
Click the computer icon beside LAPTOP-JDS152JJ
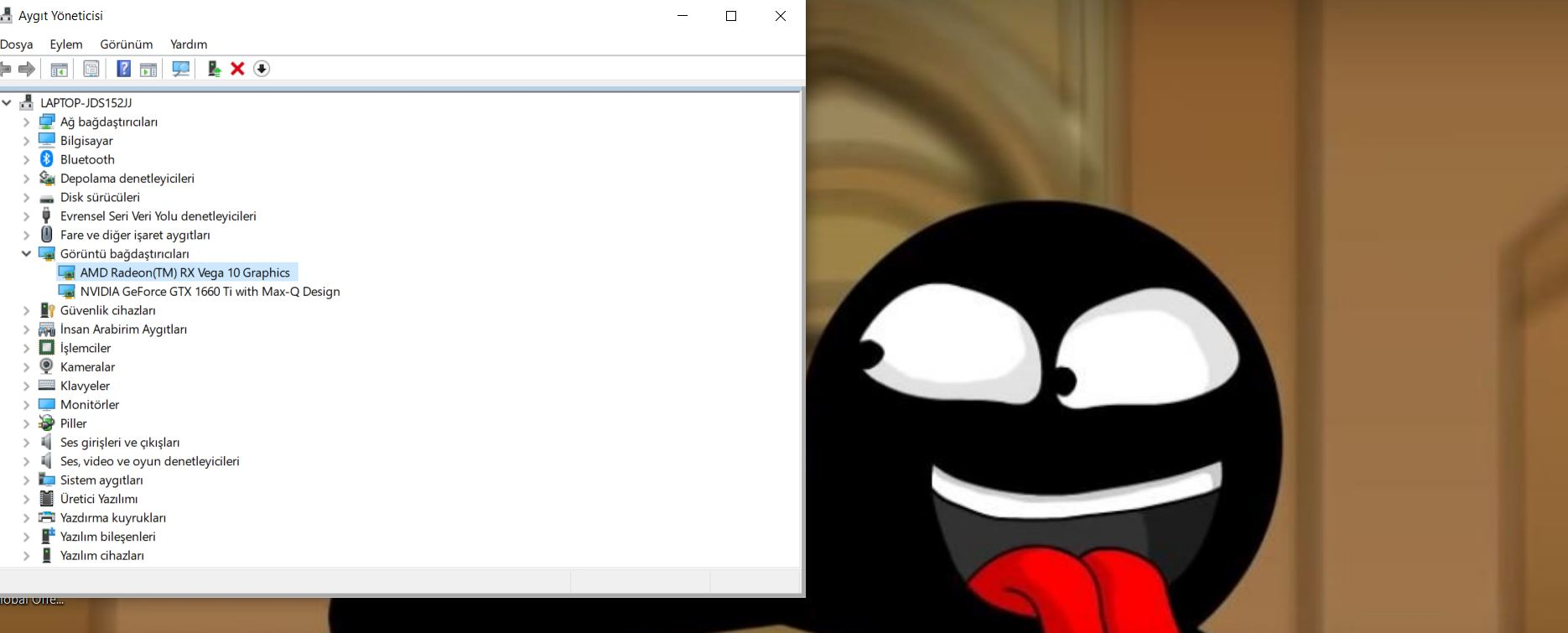click(x=26, y=102)
